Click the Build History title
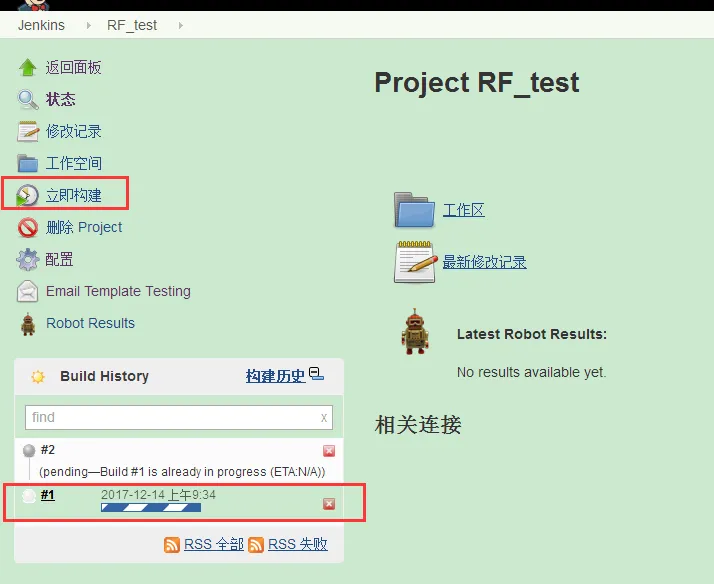The image size is (714, 584). tap(104, 376)
